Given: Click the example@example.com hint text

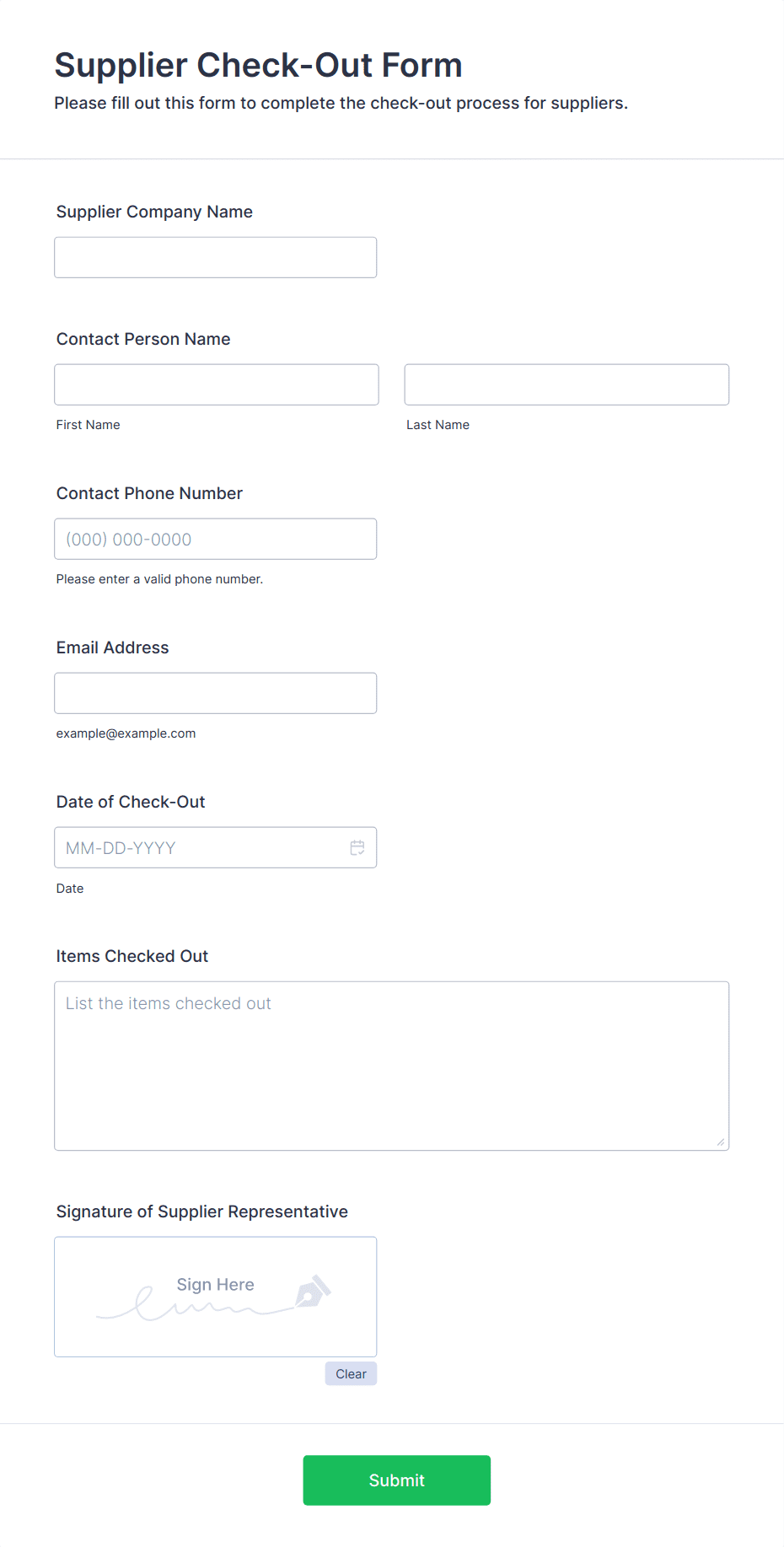Looking at the screenshot, I should (126, 733).
